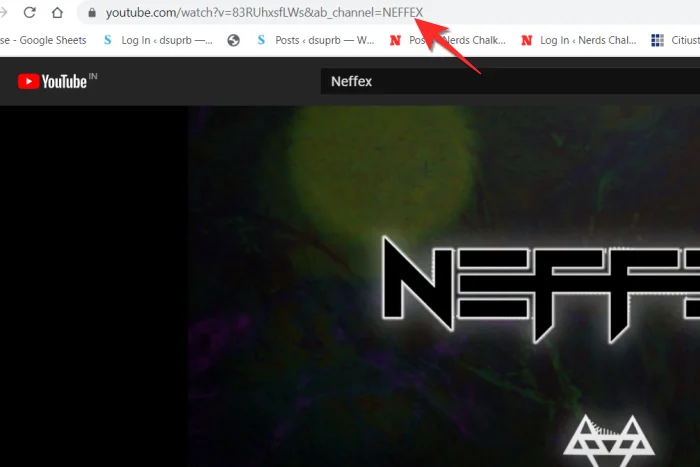
Task: Focus the YouTube search box containing Neffex
Action: click(x=500, y=81)
